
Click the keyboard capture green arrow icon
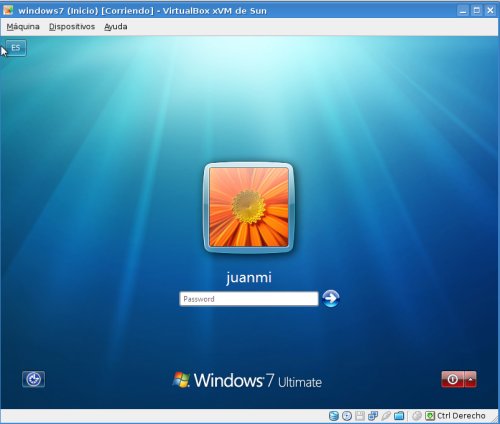[x=430, y=416]
